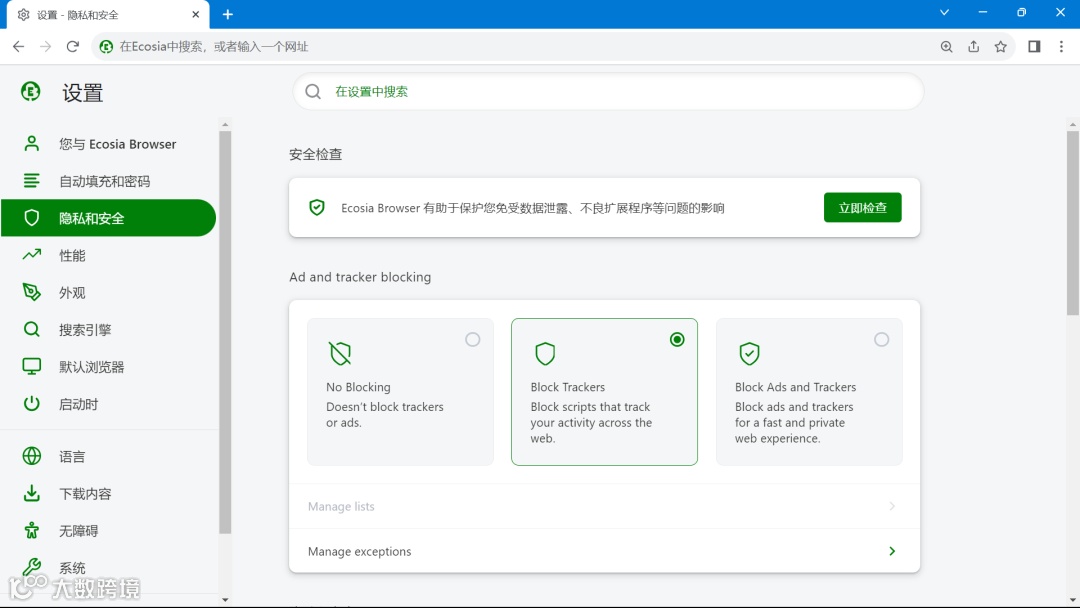Expand the Manage lists chevron

(x=892, y=506)
